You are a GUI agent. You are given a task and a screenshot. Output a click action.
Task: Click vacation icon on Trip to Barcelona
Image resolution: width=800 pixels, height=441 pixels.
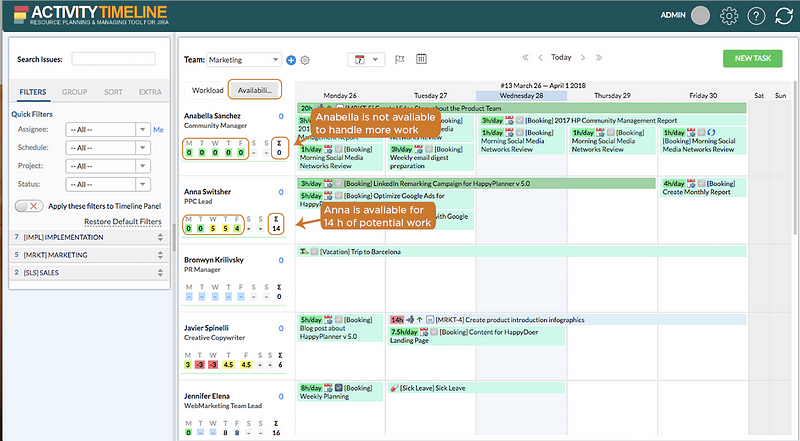click(304, 252)
